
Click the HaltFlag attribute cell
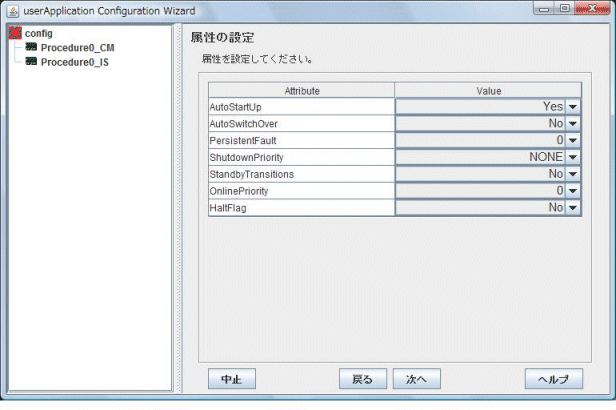[301, 207]
